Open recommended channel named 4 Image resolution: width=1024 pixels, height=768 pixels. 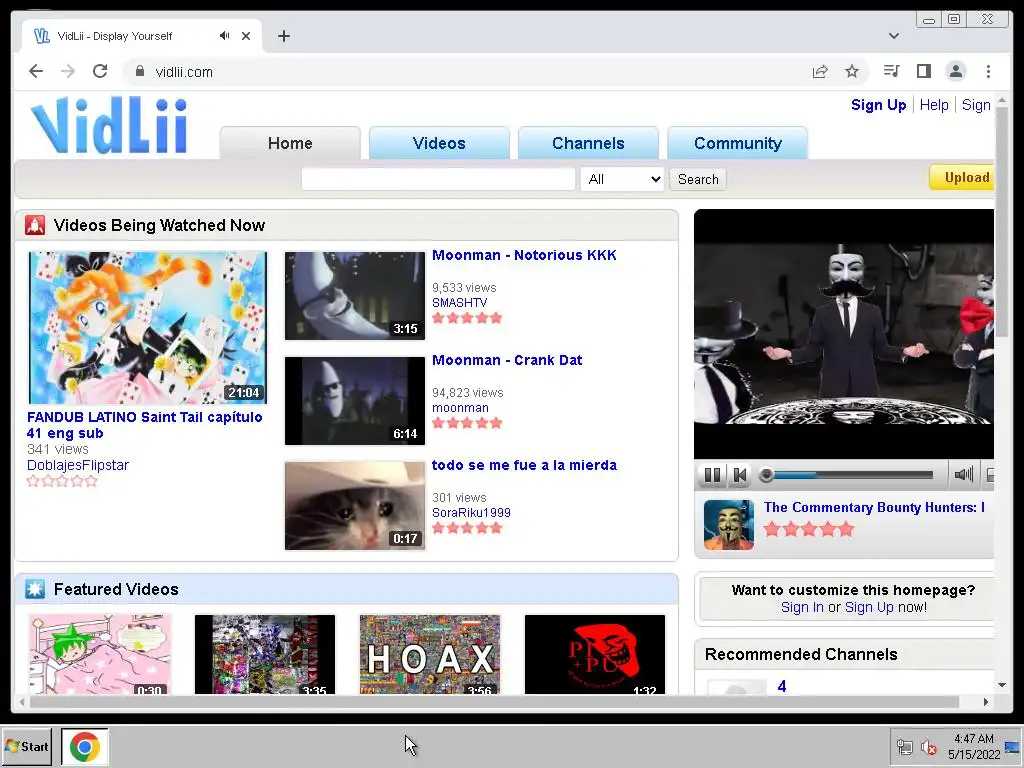(x=782, y=686)
